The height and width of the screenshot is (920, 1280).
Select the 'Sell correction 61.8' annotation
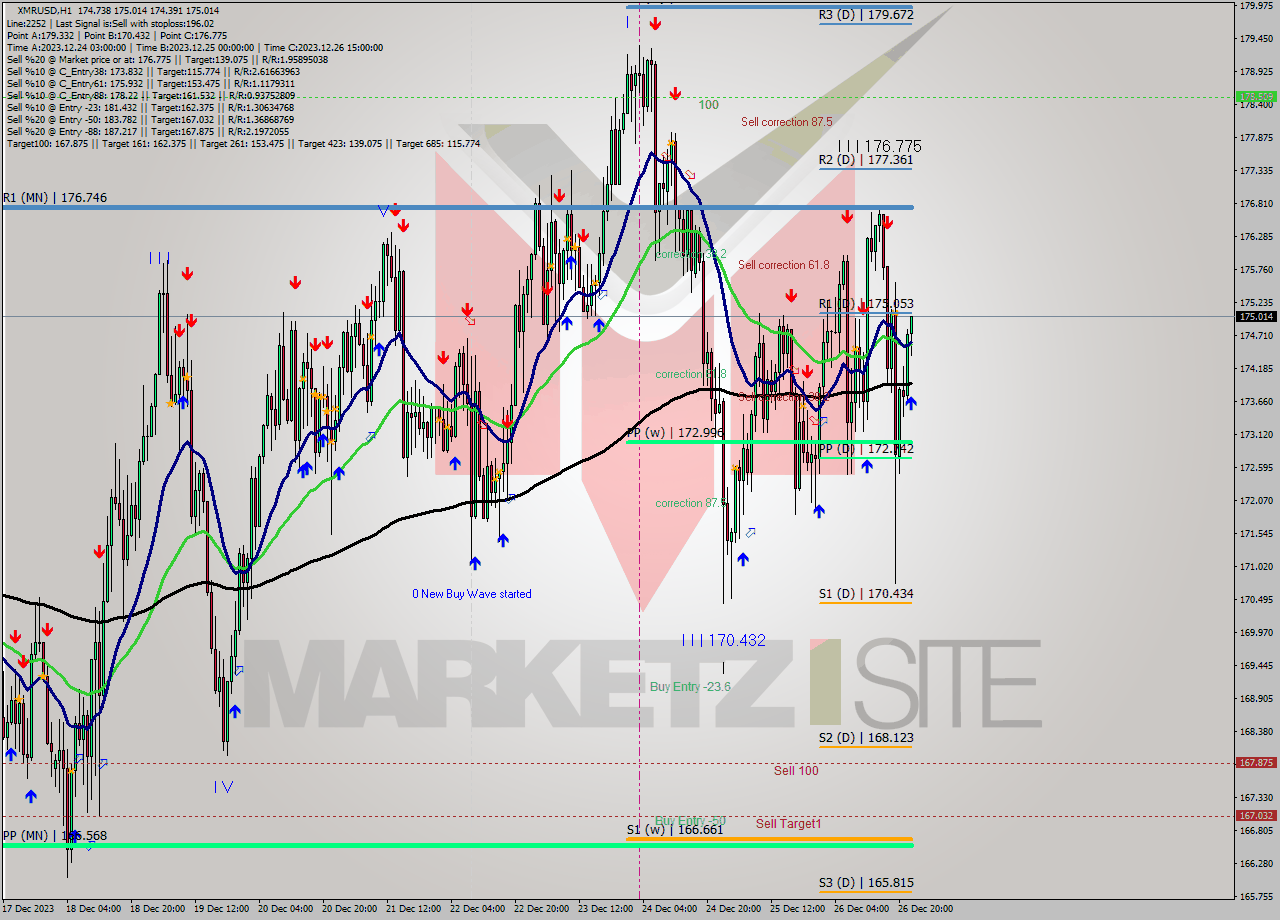(x=784, y=265)
